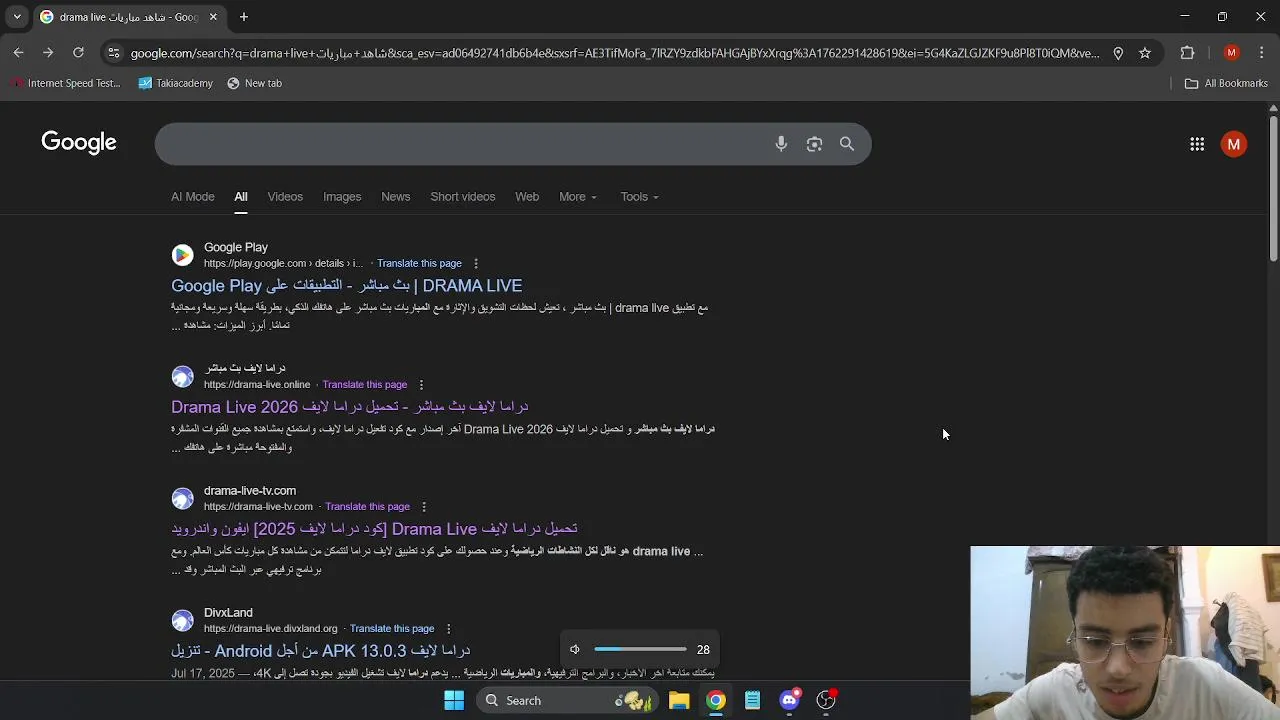Click the browser address bar URL
Image resolution: width=1280 pixels, height=720 pixels.
point(615,53)
